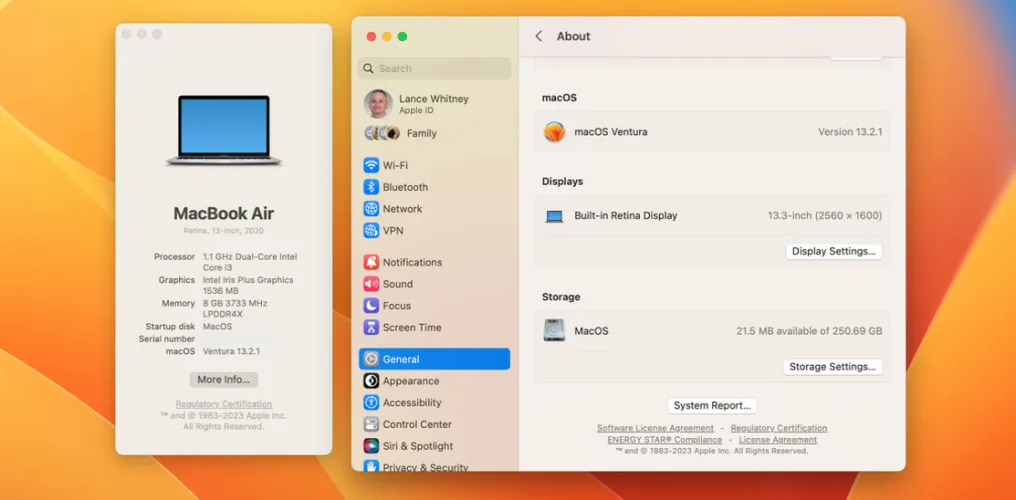Image resolution: width=1016 pixels, height=500 pixels.
Task: Click the Wi-Fi icon in sidebar
Action: coord(371,165)
